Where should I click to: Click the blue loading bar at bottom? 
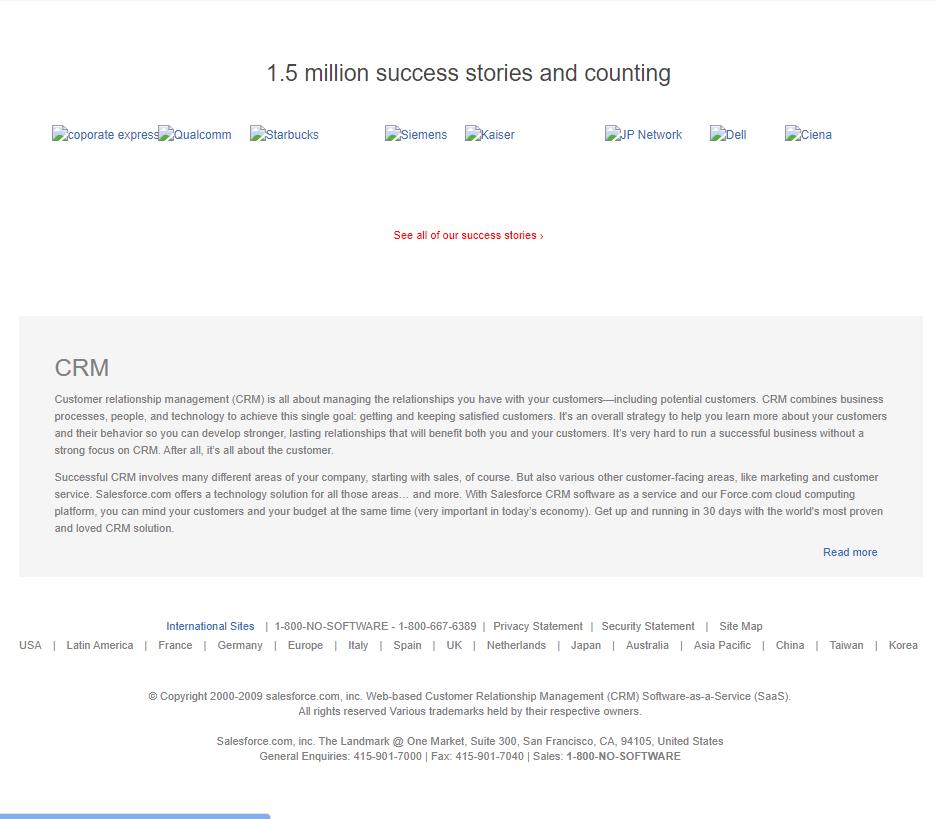pos(135,816)
